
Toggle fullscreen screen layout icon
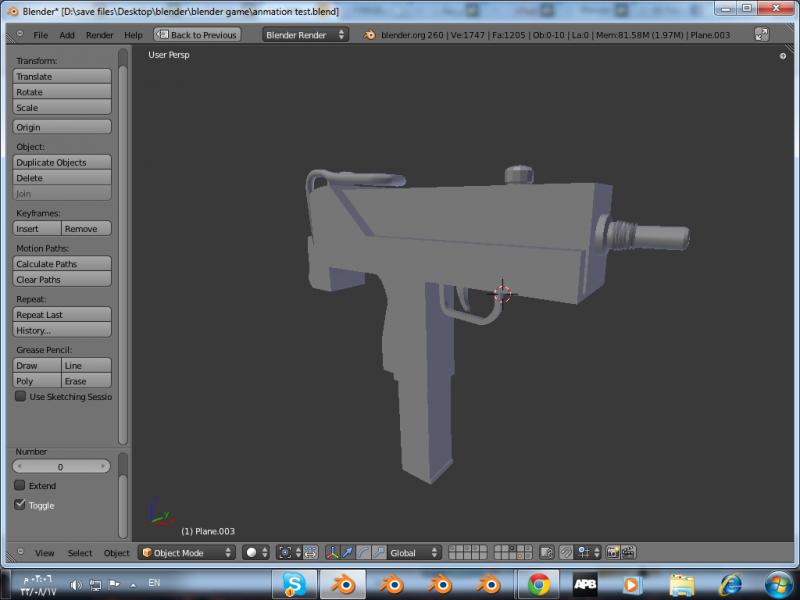click(761, 35)
